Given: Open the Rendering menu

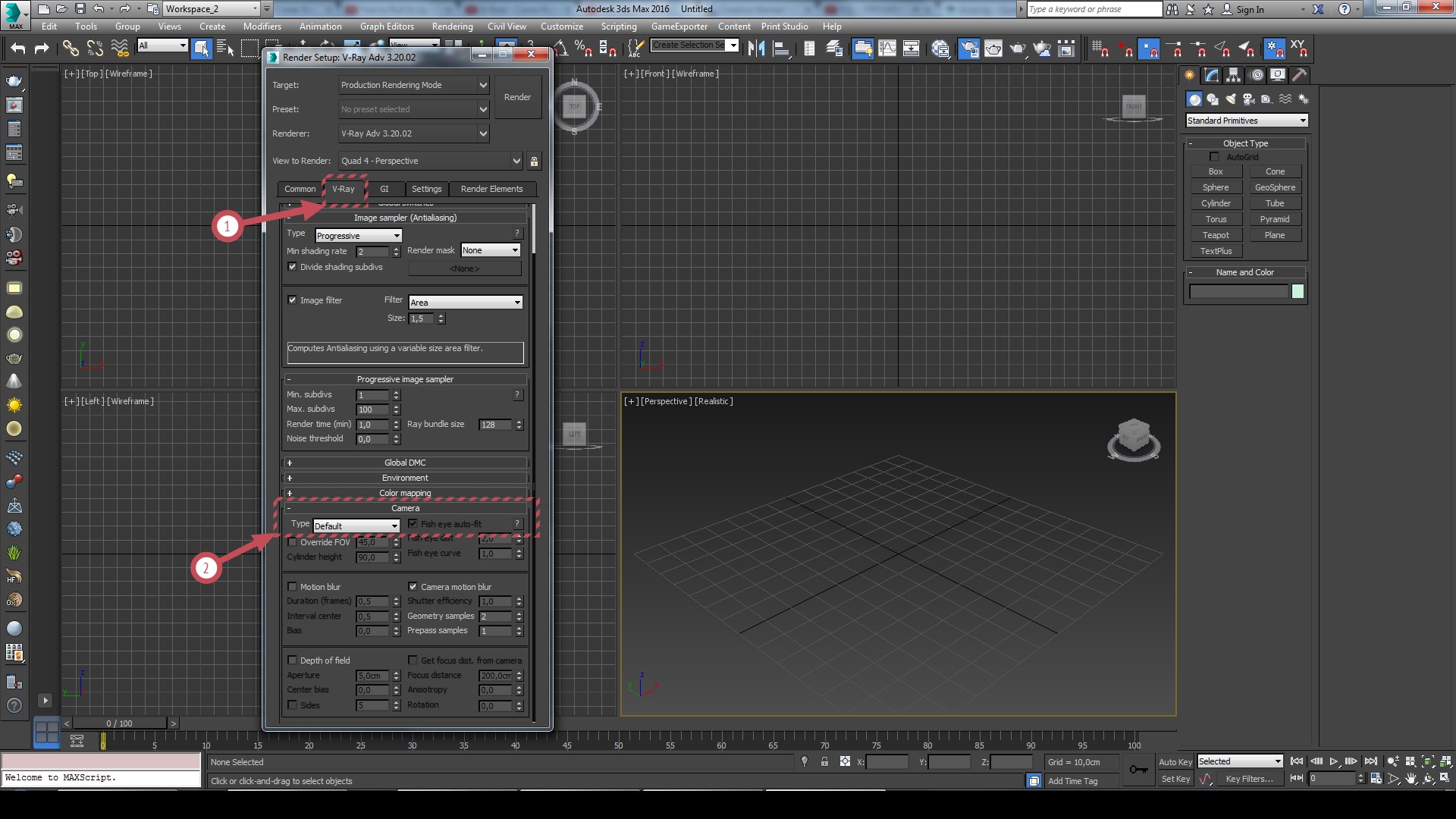Looking at the screenshot, I should click(x=452, y=27).
